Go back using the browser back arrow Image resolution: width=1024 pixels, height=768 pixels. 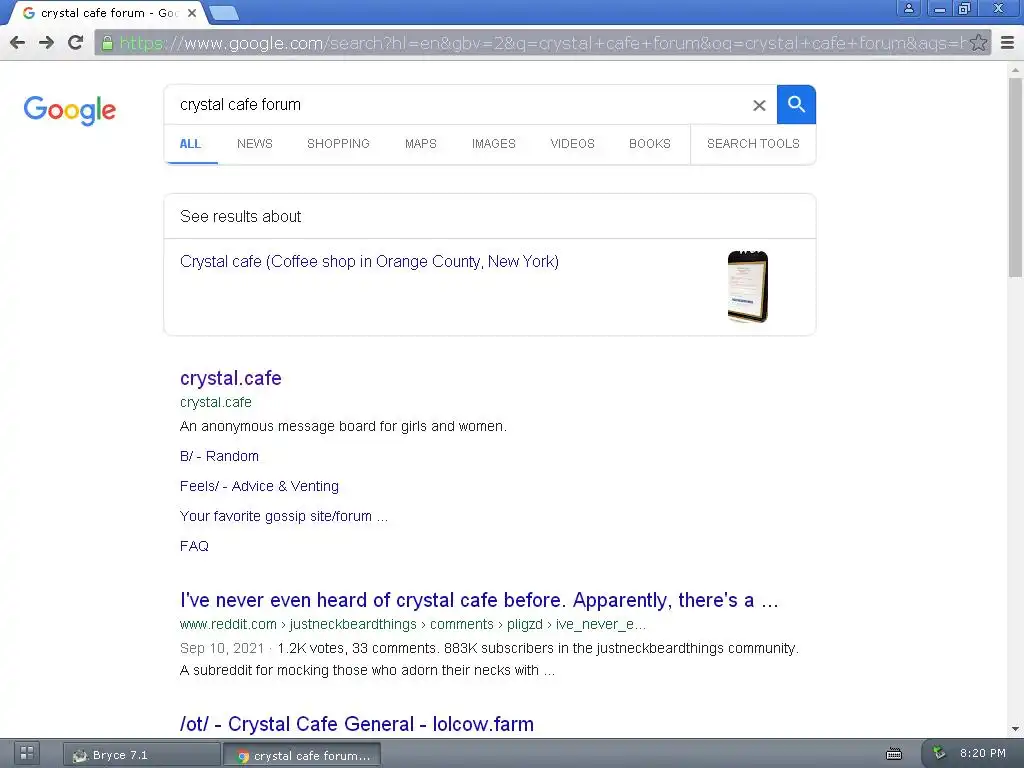(x=18, y=43)
